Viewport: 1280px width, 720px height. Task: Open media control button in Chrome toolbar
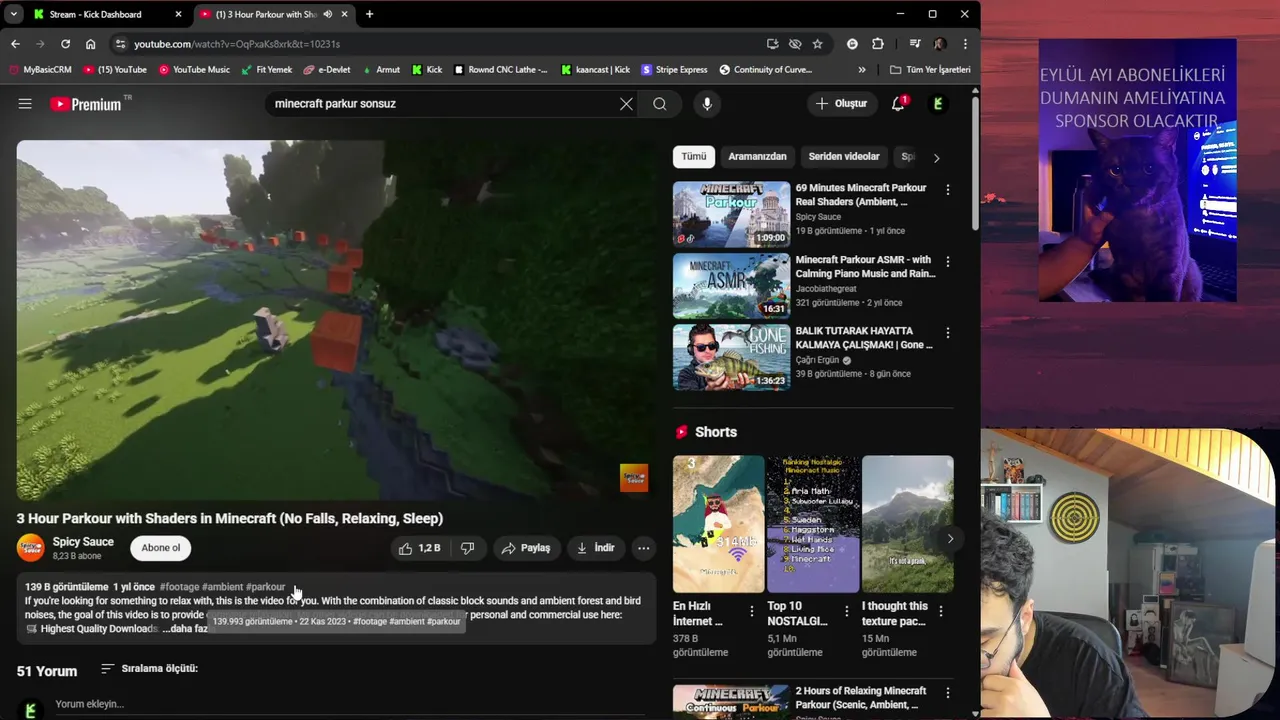point(915,44)
